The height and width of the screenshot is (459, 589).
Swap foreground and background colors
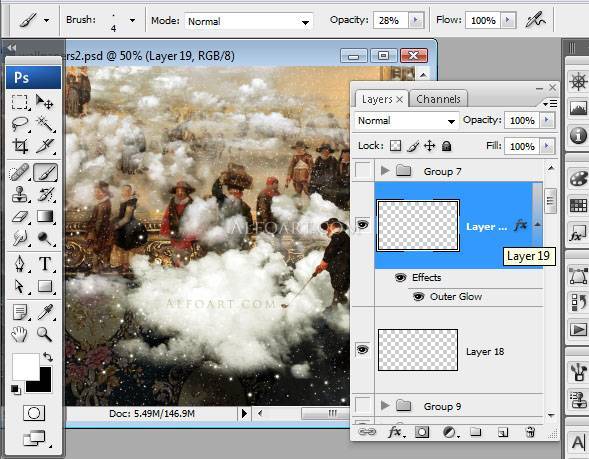pyautogui.click(x=48, y=356)
